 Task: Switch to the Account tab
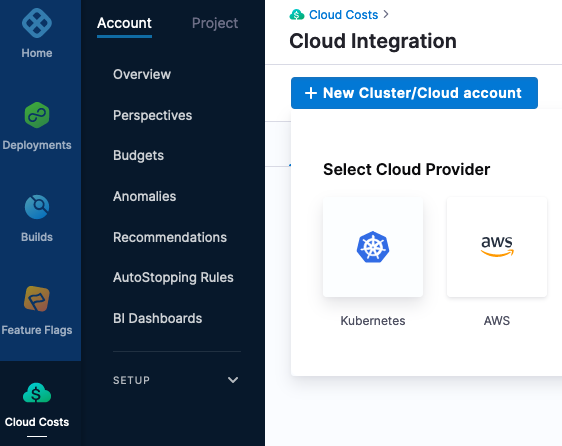tap(124, 23)
